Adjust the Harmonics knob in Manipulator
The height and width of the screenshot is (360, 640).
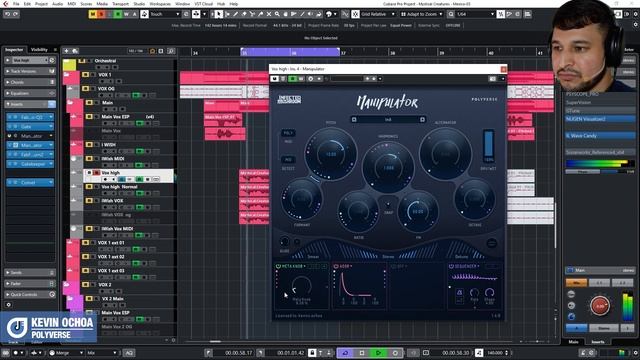[388, 167]
